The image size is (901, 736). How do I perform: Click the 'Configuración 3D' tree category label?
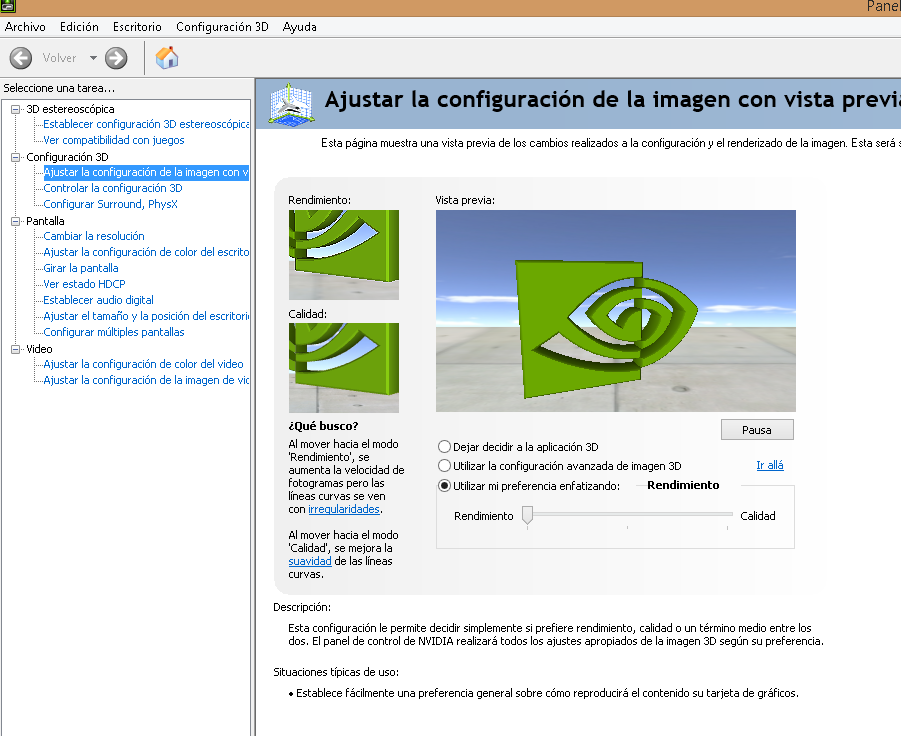coord(67,157)
